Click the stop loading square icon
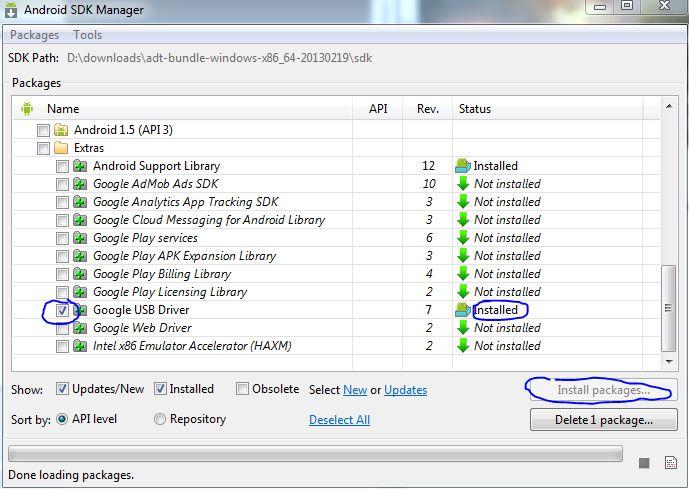This screenshot has height=489, width=689. coord(644,463)
